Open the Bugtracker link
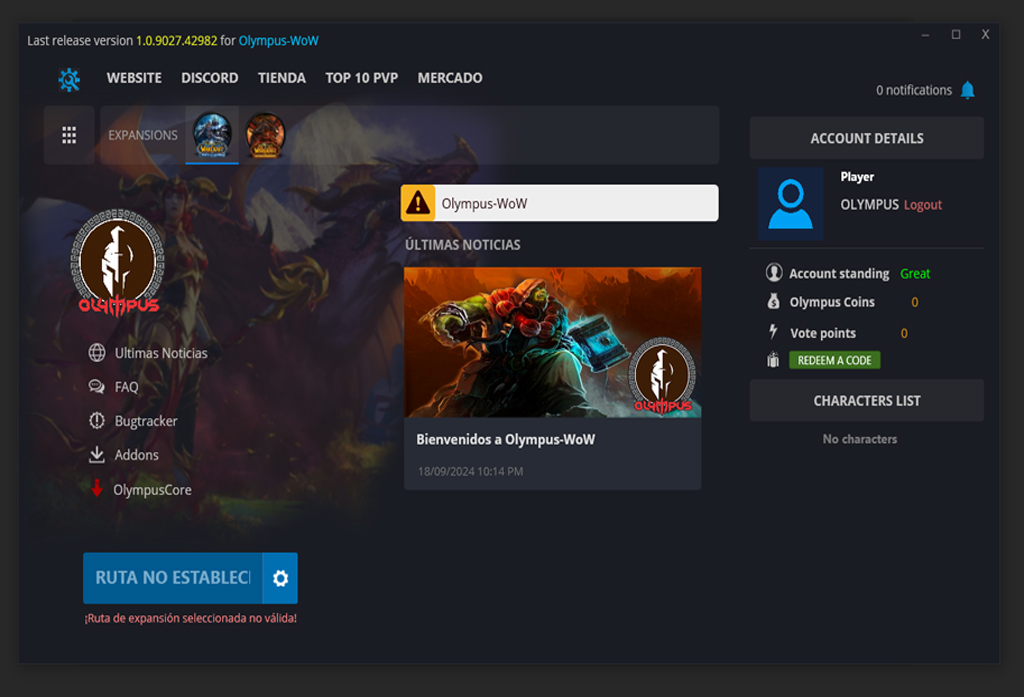The image size is (1024, 697). pyautogui.click(x=145, y=421)
